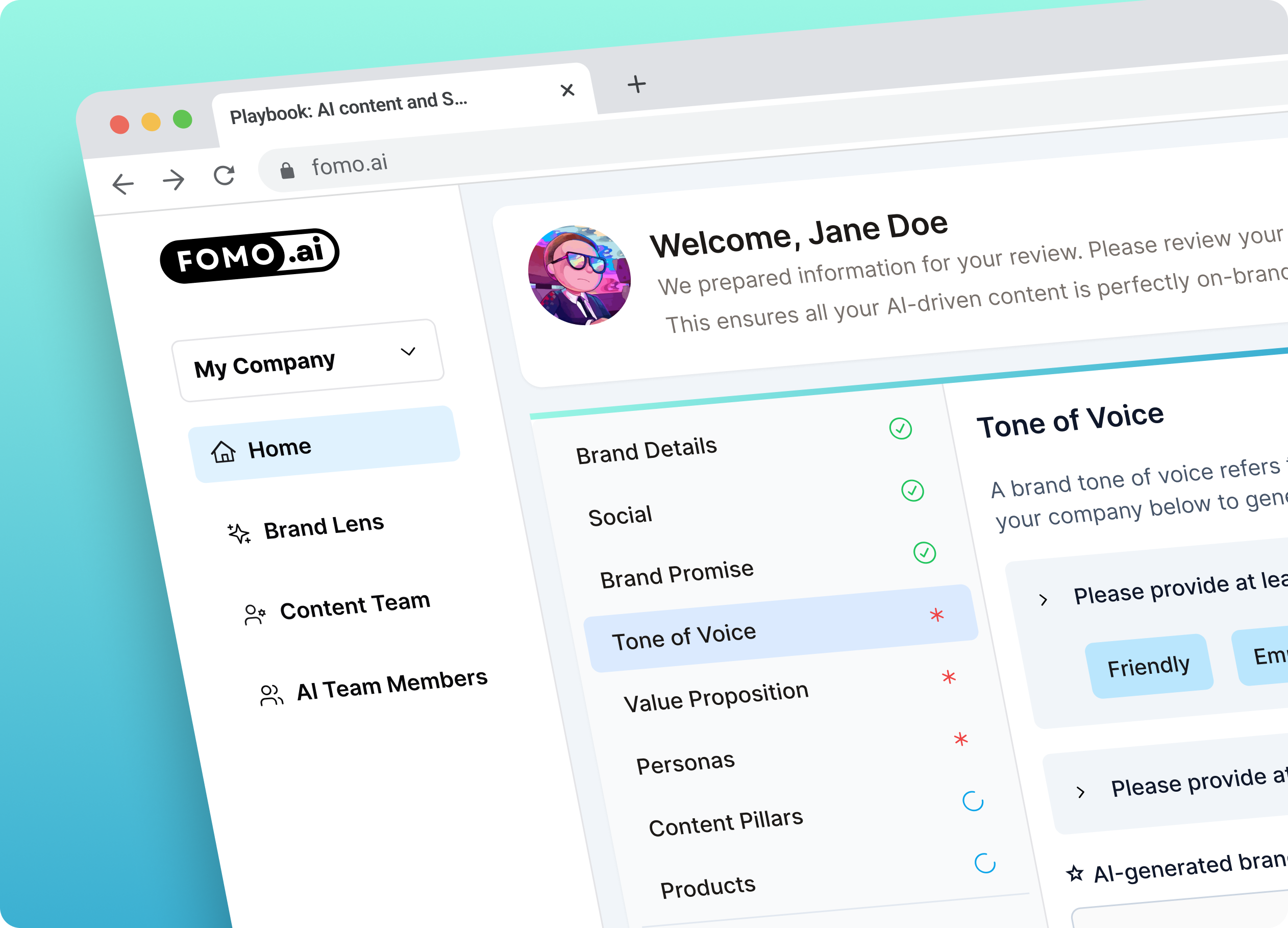
Task: Expand the first "Please provide" section
Action: tap(1043, 600)
